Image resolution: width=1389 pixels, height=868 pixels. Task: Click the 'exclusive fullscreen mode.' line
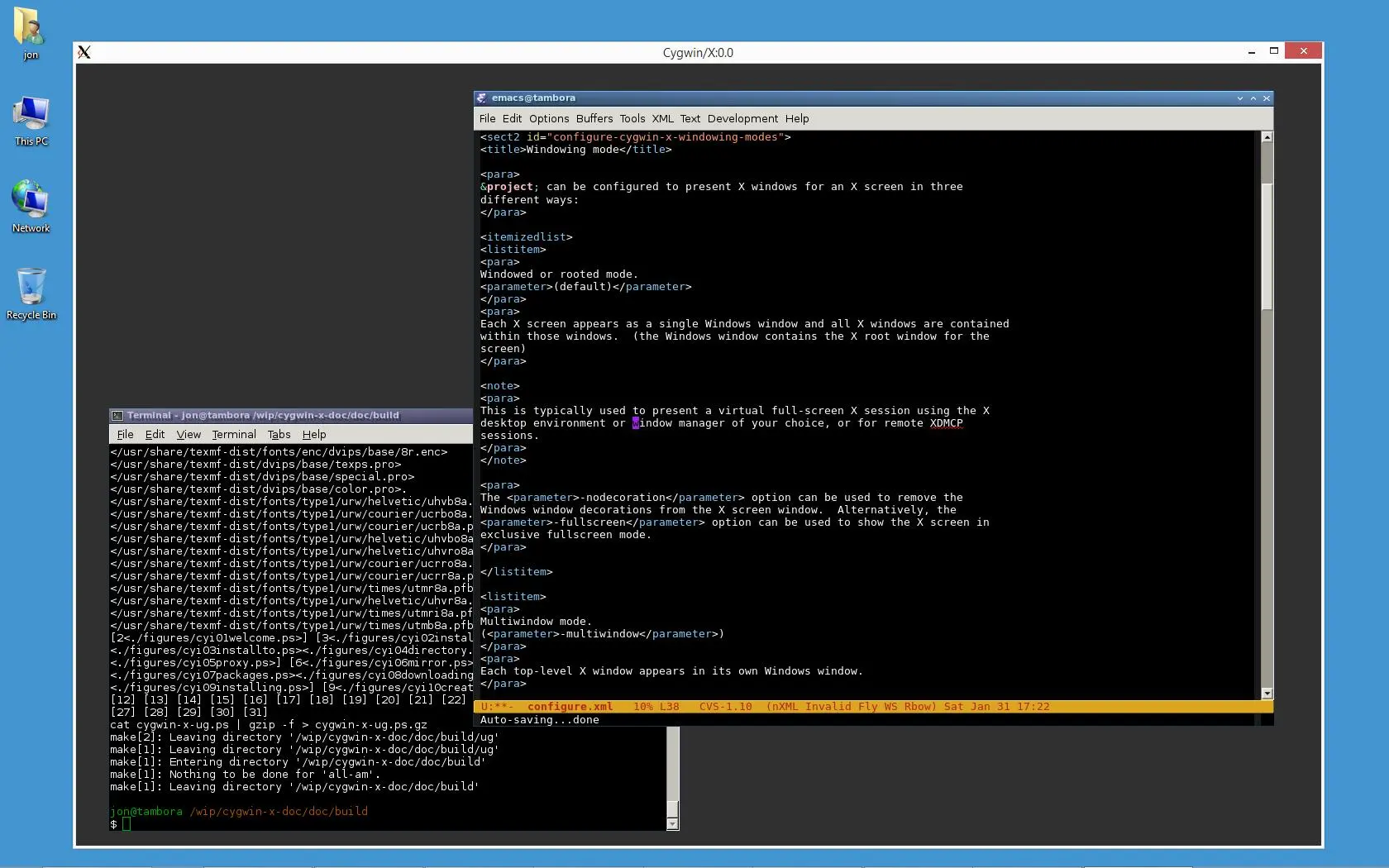(566, 535)
